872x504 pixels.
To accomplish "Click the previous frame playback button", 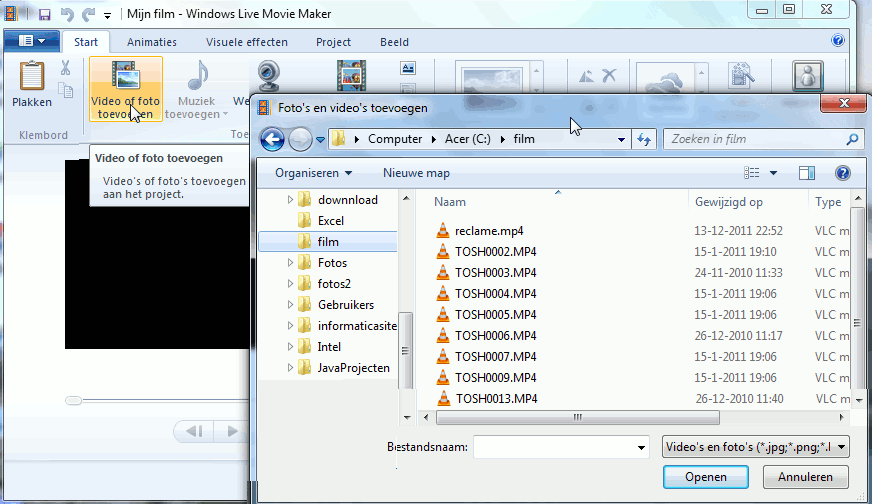I will 195,431.
